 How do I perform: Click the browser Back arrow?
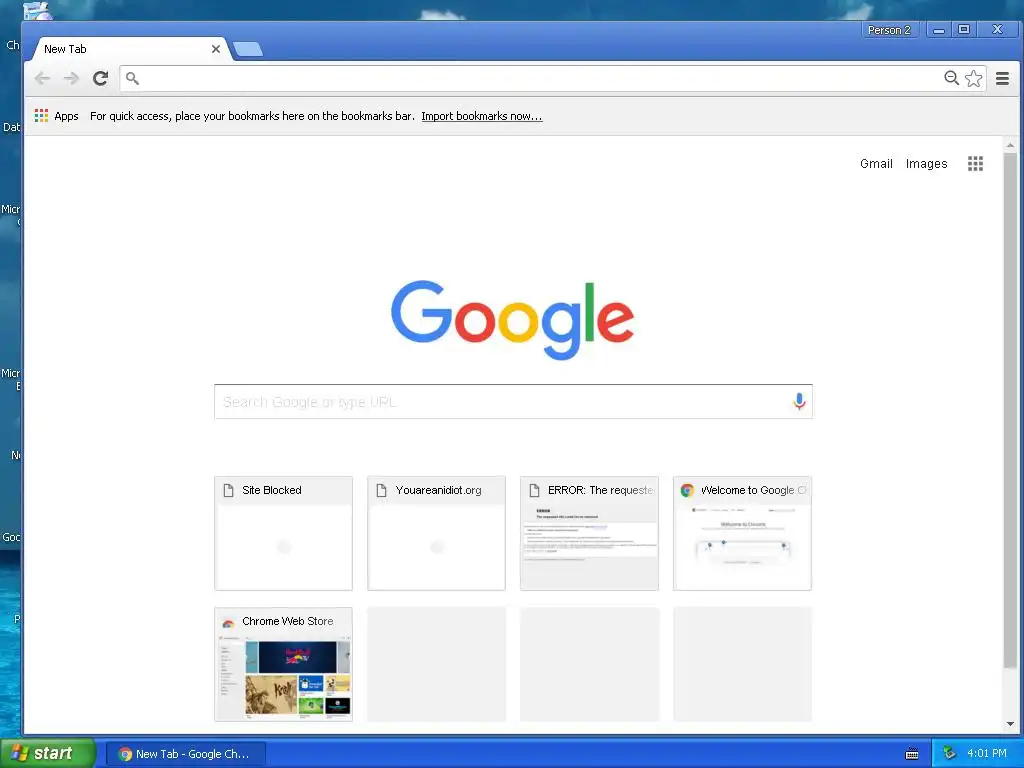coord(42,78)
